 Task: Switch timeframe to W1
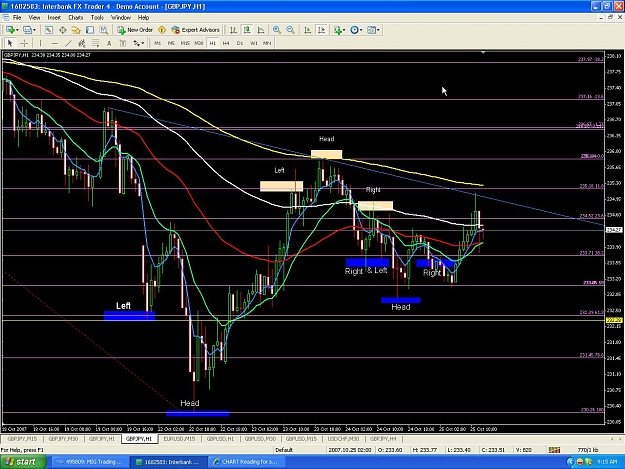(254, 43)
